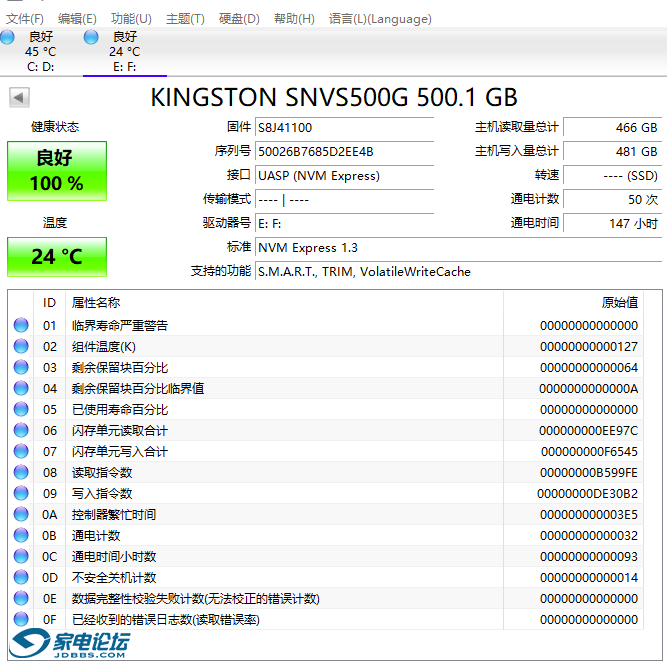Image resolution: width=667 pixels, height=669 pixels.
Task: Select the 不安全关机计数 attribute row
Action: tap(326, 577)
